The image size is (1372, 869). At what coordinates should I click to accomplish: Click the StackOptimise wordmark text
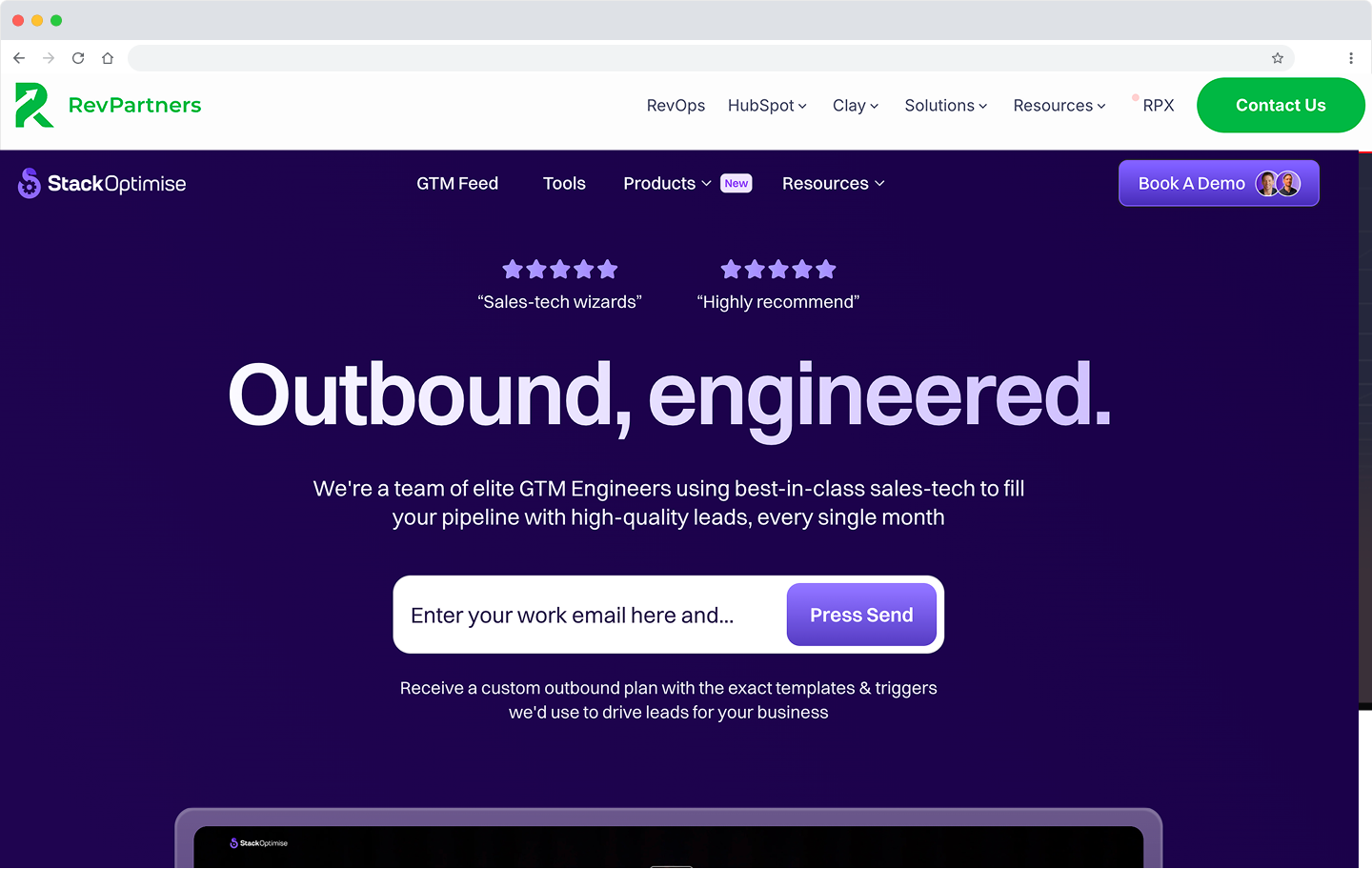click(117, 183)
